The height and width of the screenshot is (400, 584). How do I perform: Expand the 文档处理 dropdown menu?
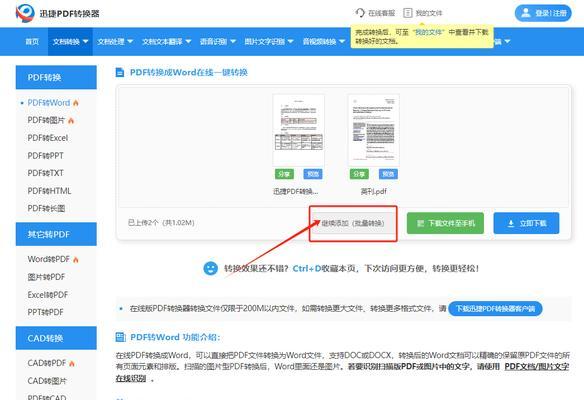click(115, 41)
